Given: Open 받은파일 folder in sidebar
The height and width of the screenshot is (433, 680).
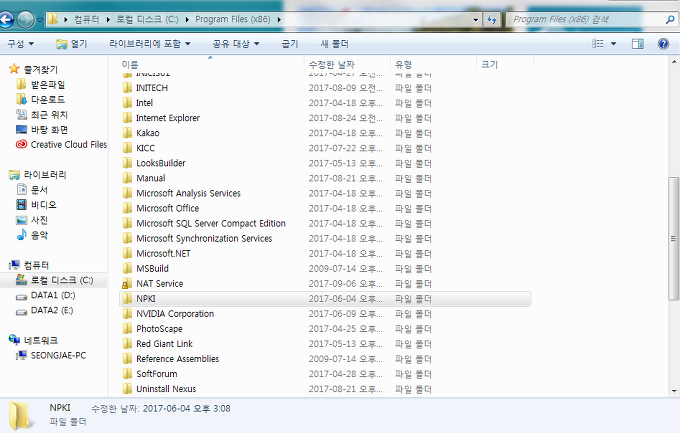Looking at the screenshot, I should [41, 85].
